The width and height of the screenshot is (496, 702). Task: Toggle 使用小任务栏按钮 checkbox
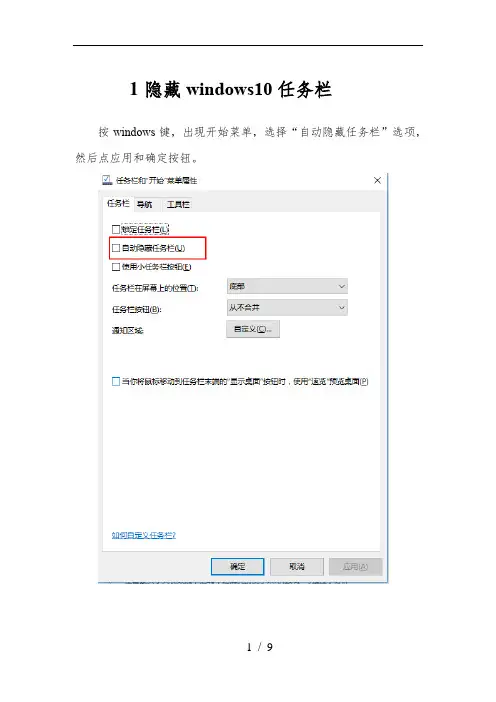(116, 267)
